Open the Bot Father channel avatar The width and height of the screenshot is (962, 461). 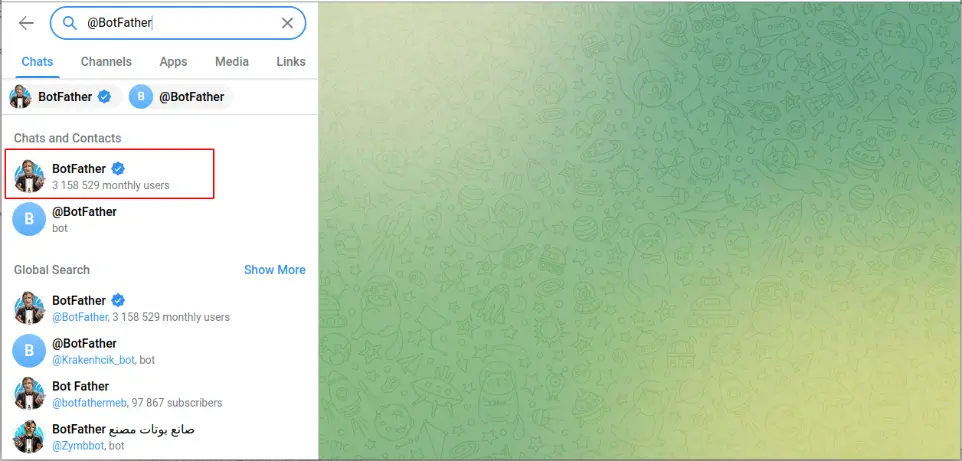click(x=29, y=394)
